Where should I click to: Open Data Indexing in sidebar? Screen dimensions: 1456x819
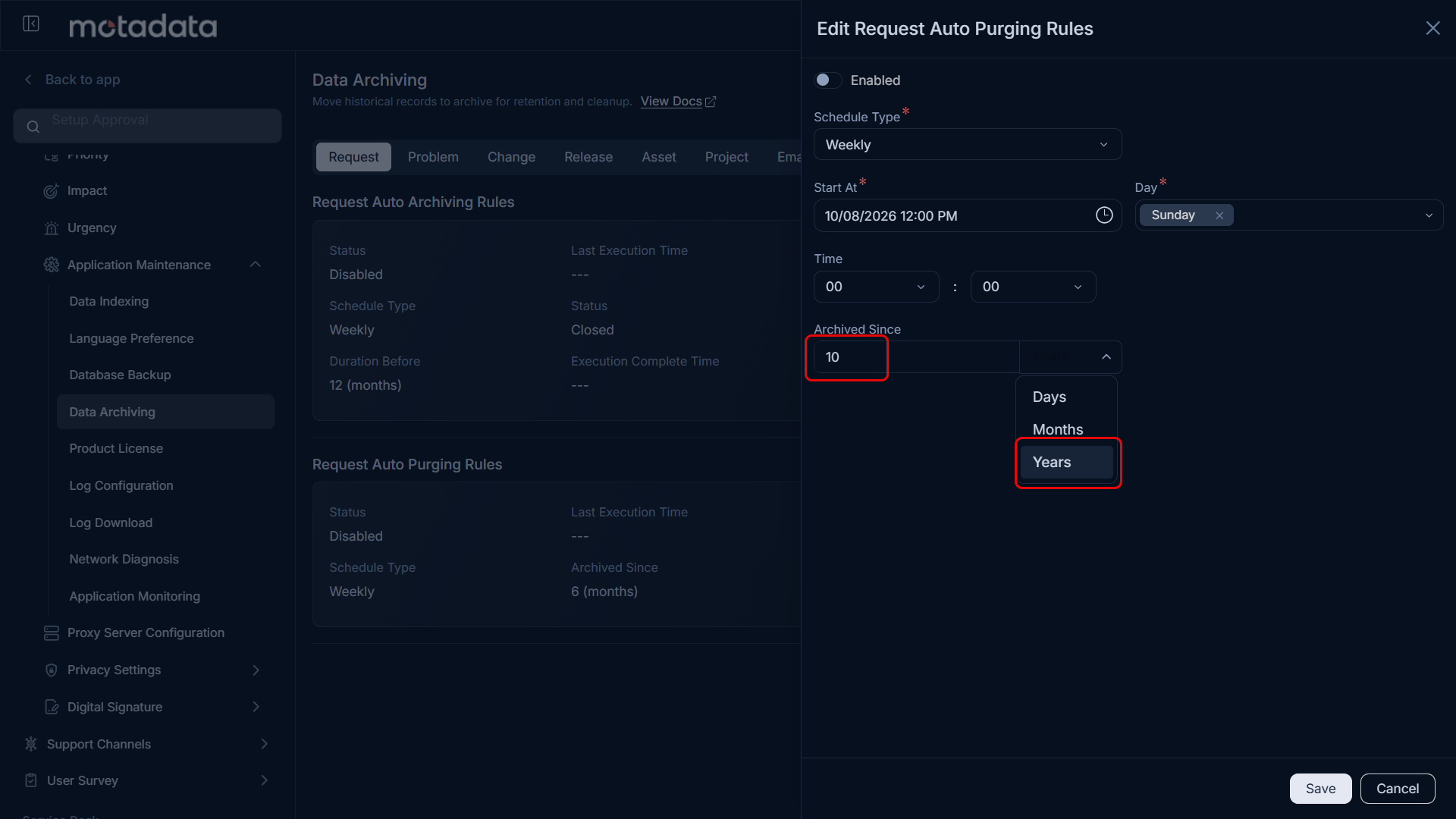click(x=108, y=302)
